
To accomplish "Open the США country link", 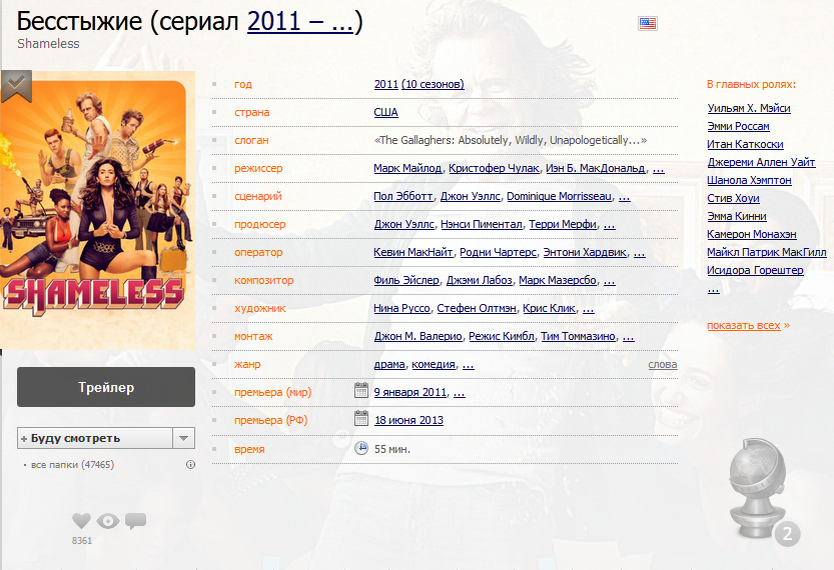I will coord(386,112).
